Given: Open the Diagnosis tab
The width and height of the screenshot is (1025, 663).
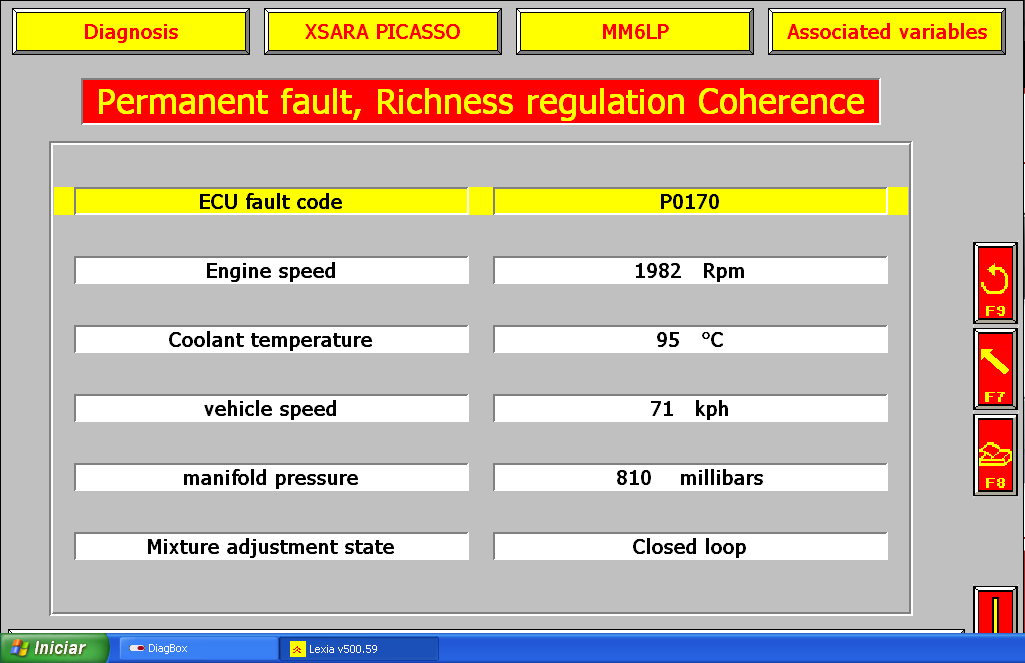Looking at the screenshot, I should coord(131,32).
